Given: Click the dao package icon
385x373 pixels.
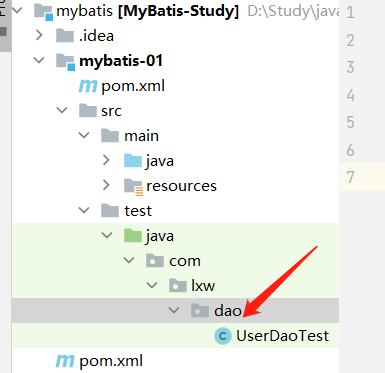Looking at the screenshot, I should [x=200, y=310].
